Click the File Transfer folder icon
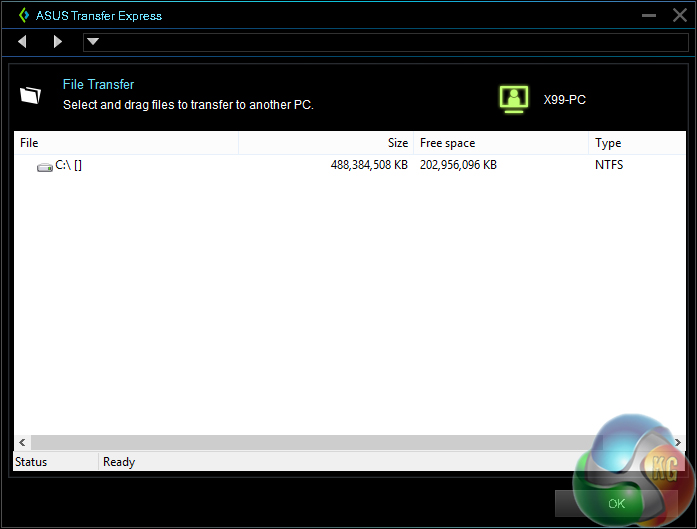The height and width of the screenshot is (529, 697). (x=30, y=95)
